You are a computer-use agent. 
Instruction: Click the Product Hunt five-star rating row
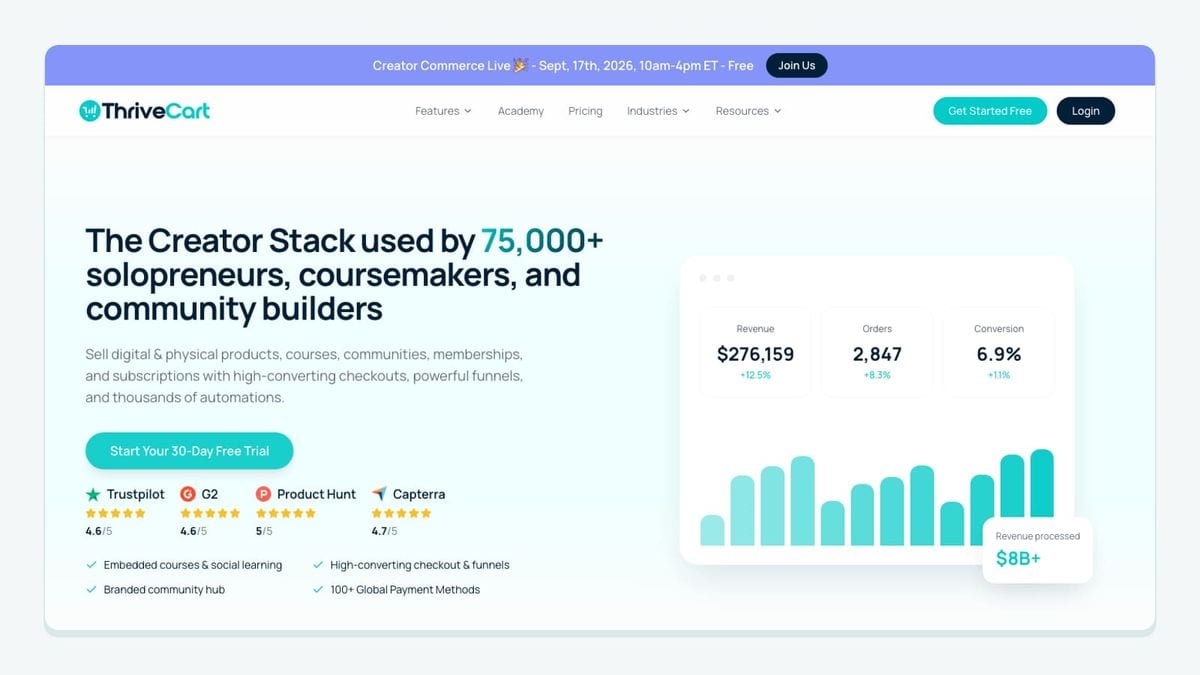(286, 513)
